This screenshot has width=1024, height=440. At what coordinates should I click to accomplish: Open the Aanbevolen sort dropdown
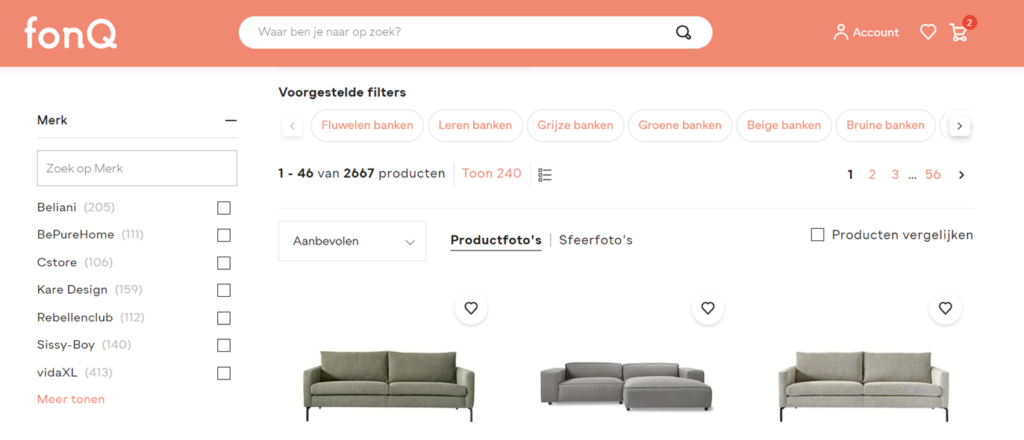point(352,241)
